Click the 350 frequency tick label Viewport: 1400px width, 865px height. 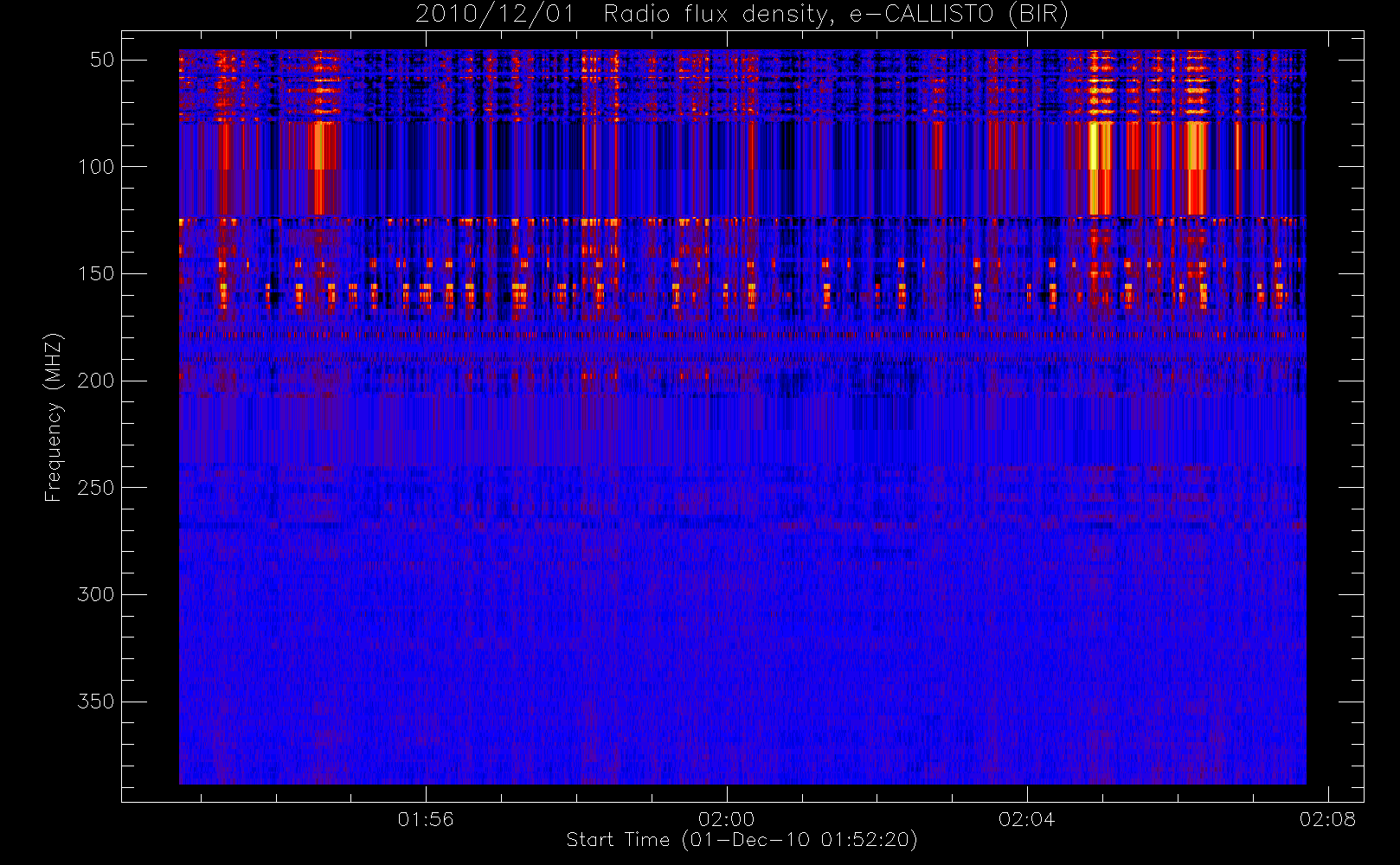96,702
